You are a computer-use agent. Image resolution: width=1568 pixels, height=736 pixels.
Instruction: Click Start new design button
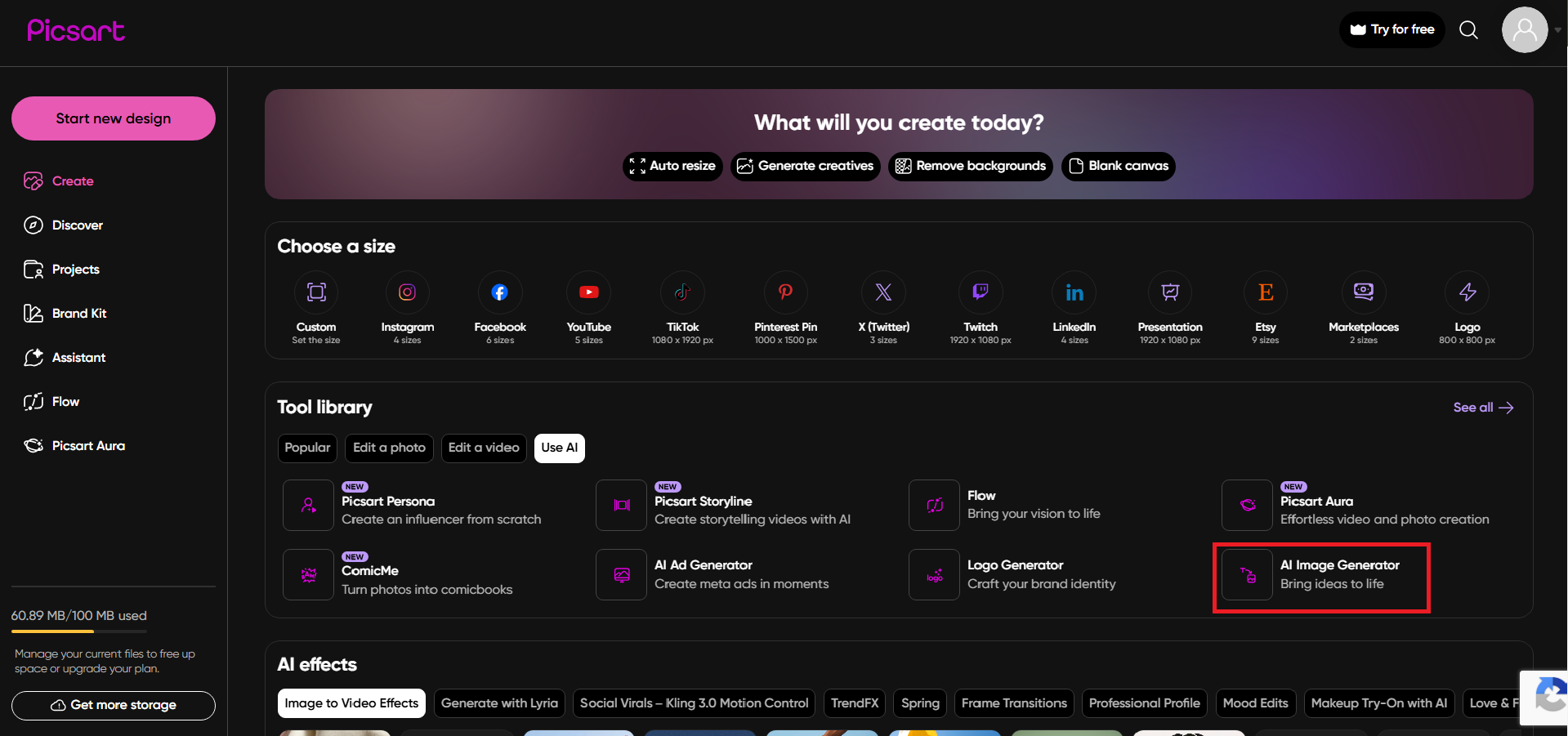[114, 118]
